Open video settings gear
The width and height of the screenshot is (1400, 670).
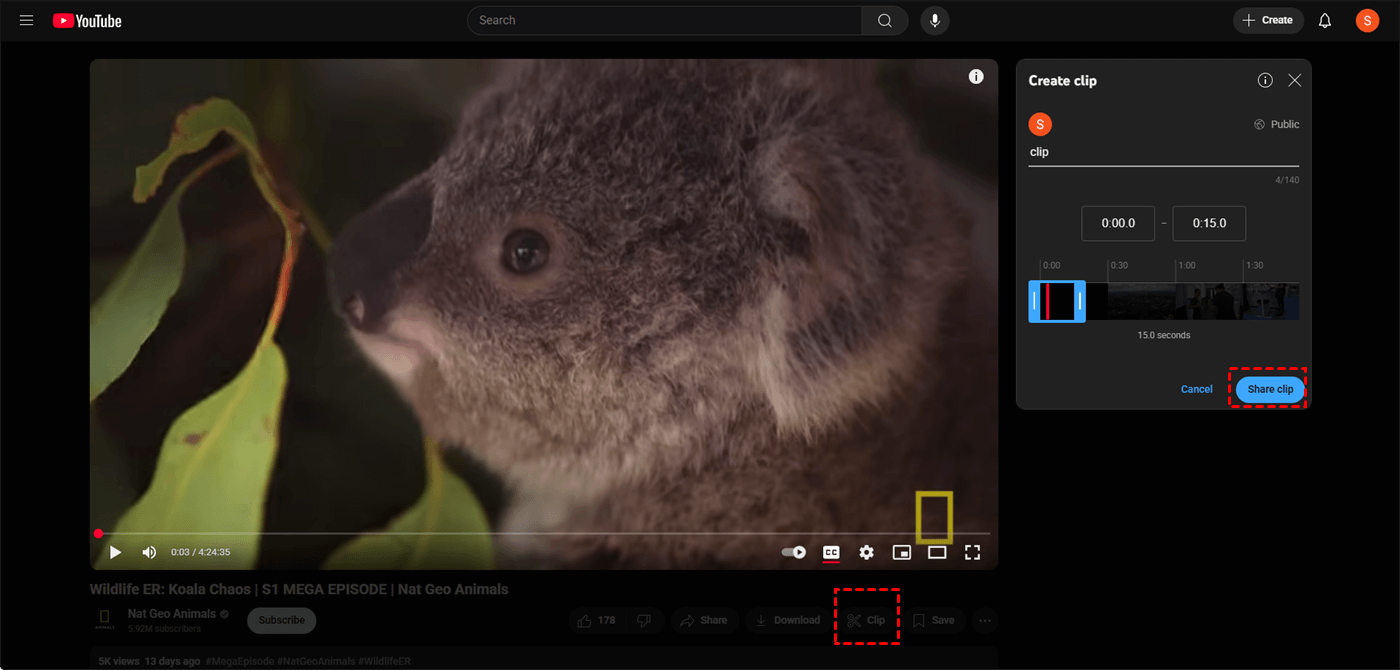coord(866,552)
